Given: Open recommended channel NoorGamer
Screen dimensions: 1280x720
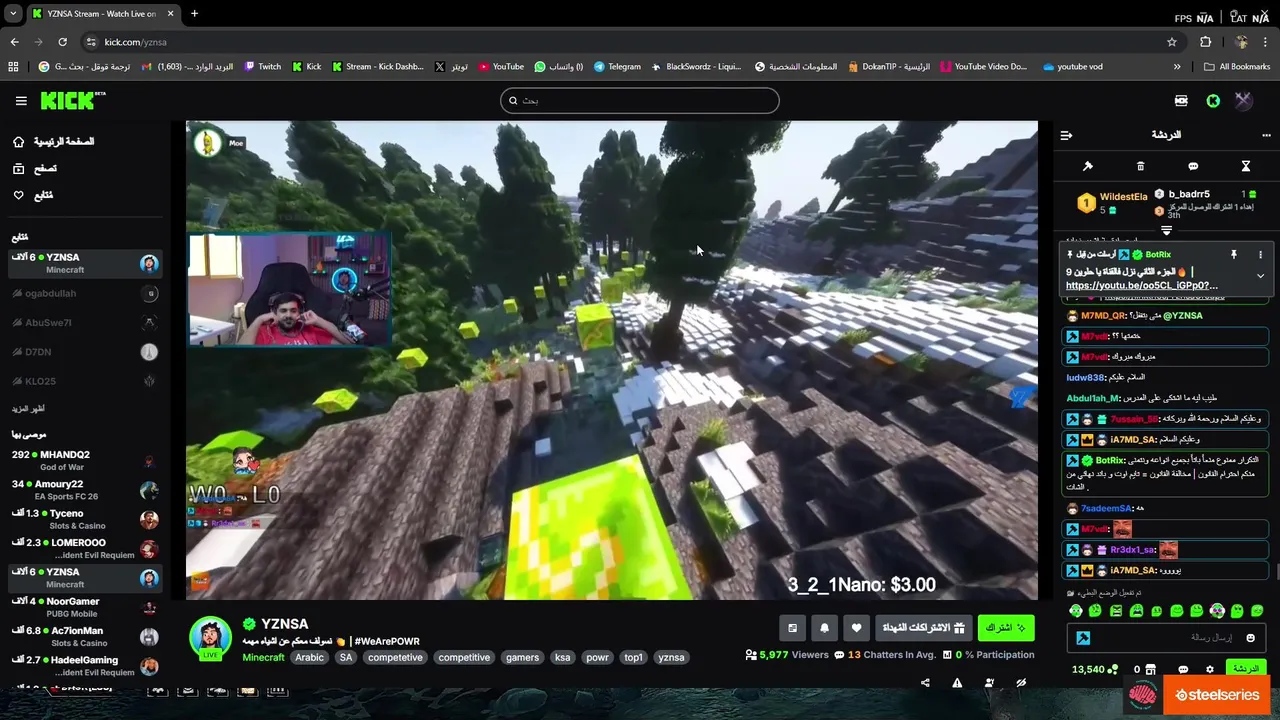Looking at the screenshot, I should pyautogui.click(x=85, y=607).
